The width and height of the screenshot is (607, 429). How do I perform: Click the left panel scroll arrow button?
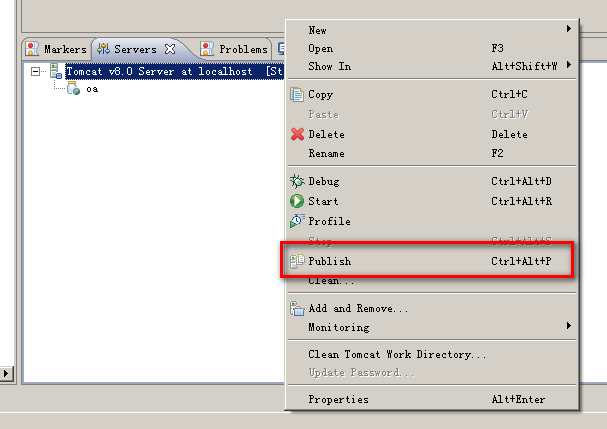click(x=6, y=373)
